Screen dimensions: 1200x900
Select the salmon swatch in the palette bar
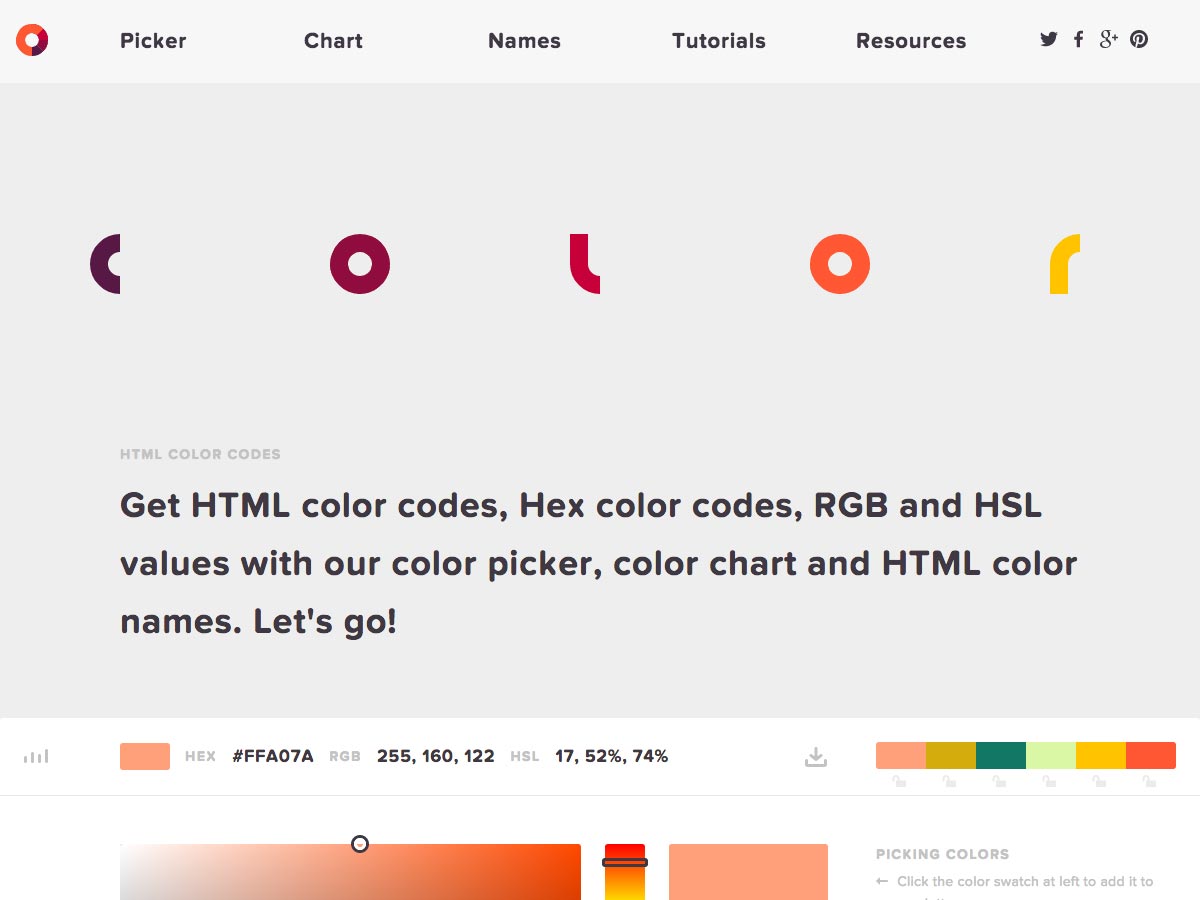coord(901,756)
